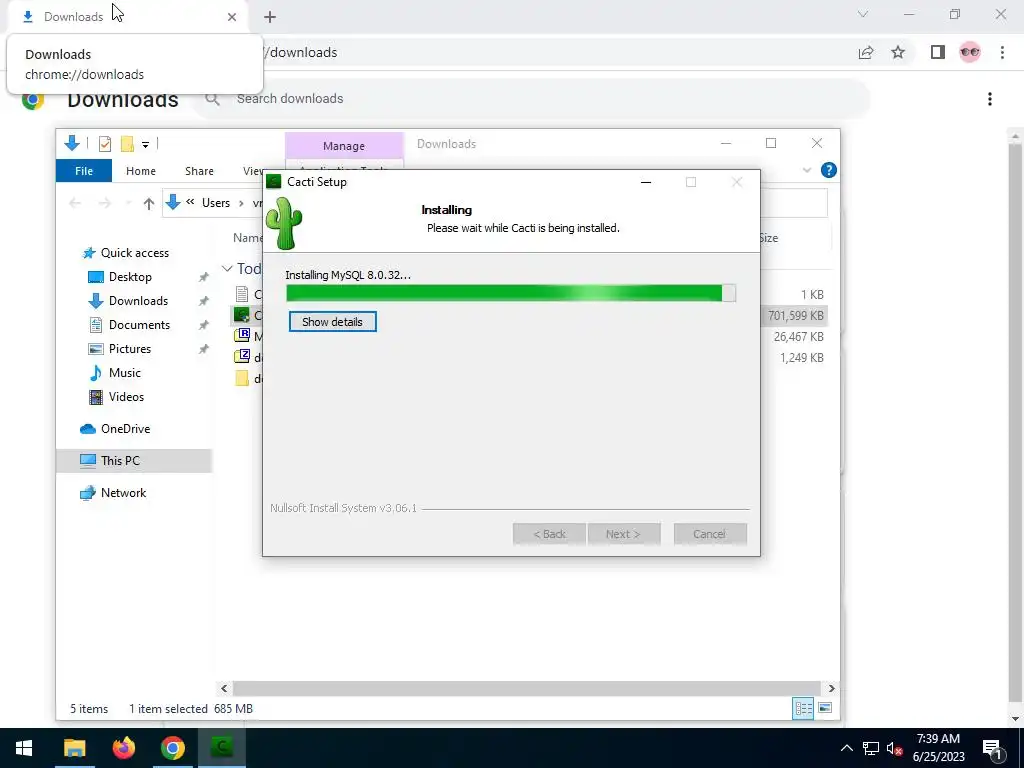The width and height of the screenshot is (1024, 768).
Task: Select the file sized 1,249 KB
Action: 801,358
